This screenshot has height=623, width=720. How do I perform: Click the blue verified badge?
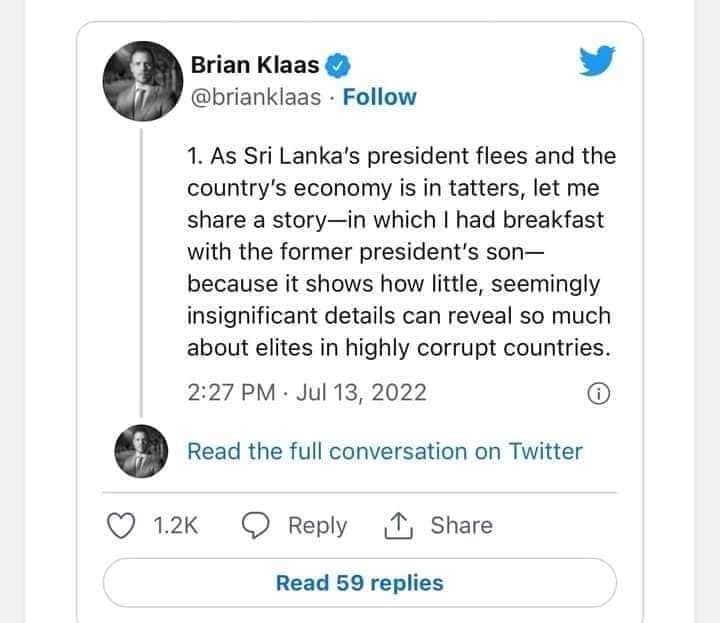(x=338, y=65)
